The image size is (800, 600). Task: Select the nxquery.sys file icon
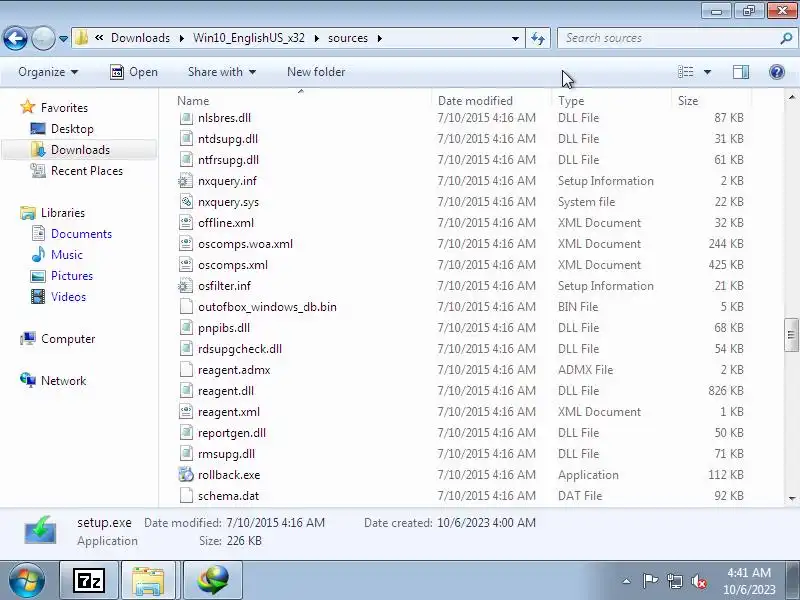186,202
